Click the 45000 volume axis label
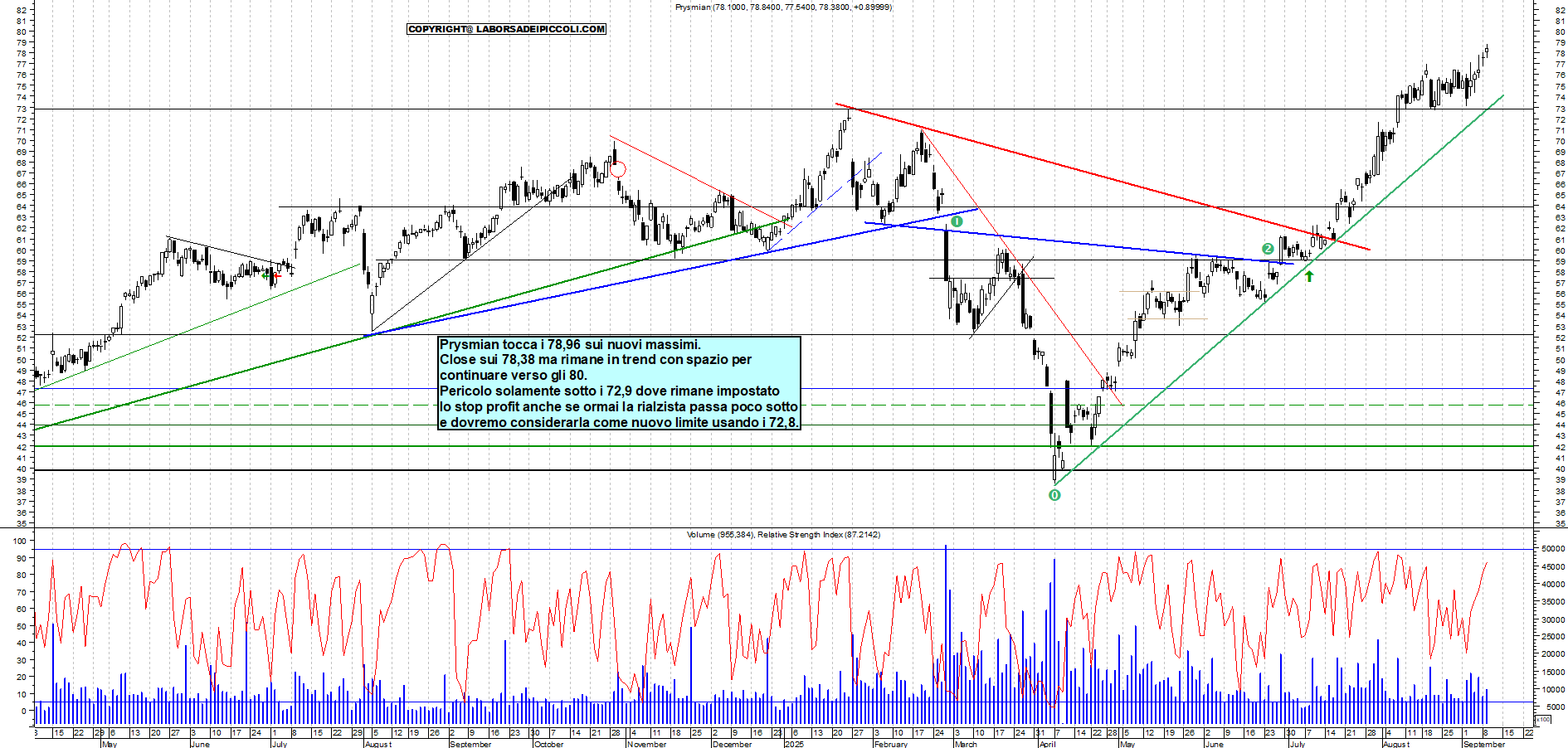This screenshot has width=1568, height=748. [1553, 567]
